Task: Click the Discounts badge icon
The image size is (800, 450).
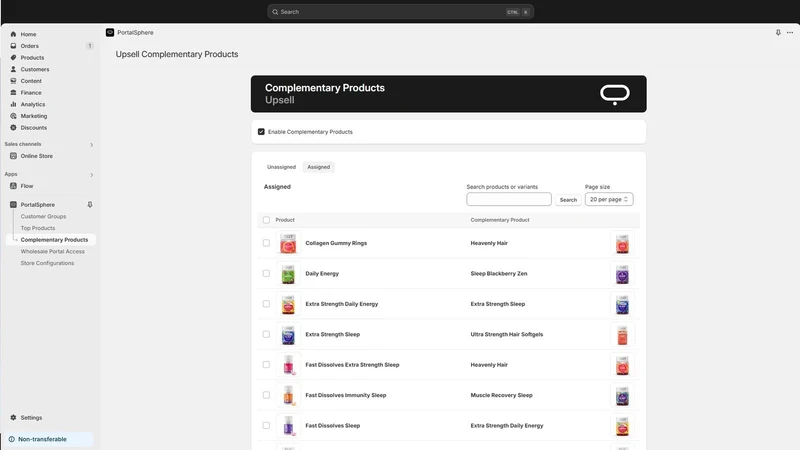Action: [x=13, y=128]
